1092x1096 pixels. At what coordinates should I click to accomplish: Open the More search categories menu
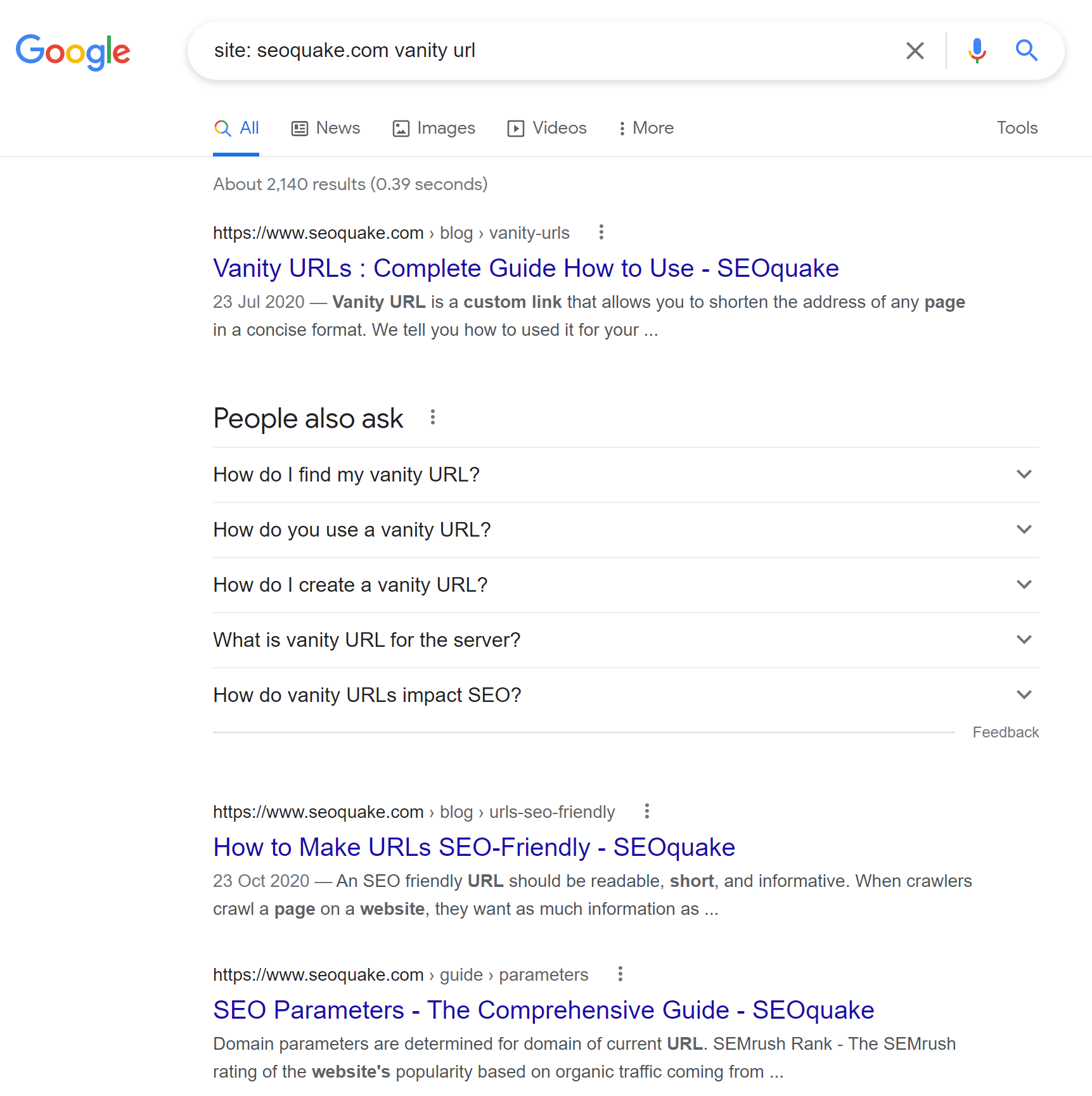click(x=646, y=128)
